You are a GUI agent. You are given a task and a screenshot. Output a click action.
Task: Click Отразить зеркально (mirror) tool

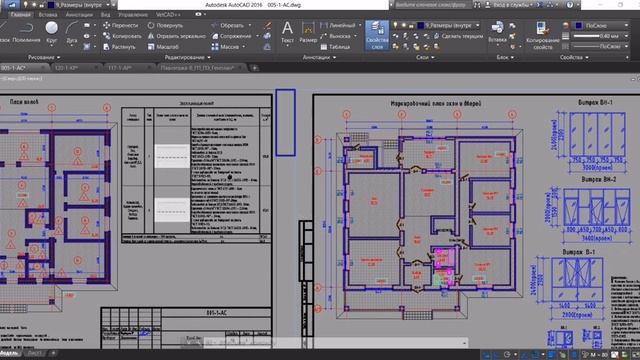coord(176,36)
